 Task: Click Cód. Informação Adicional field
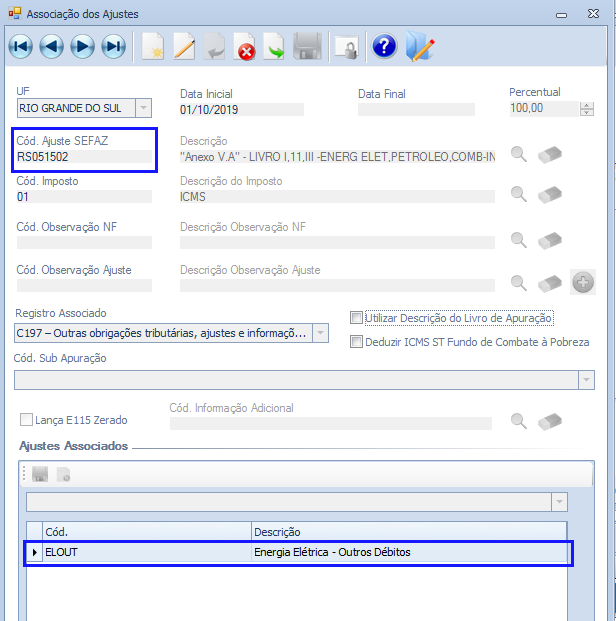click(x=331, y=423)
